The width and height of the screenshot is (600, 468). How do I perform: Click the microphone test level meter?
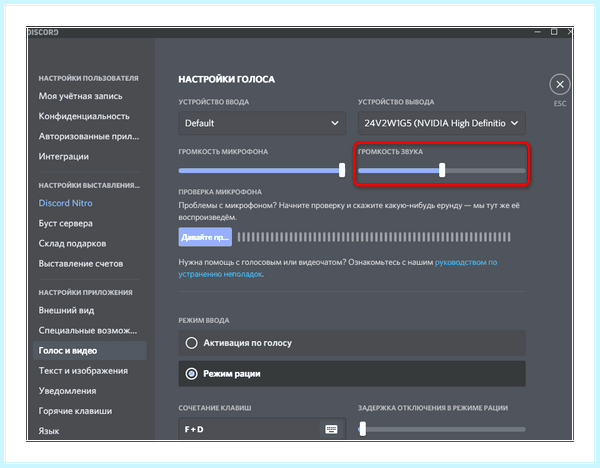point(374,237)
